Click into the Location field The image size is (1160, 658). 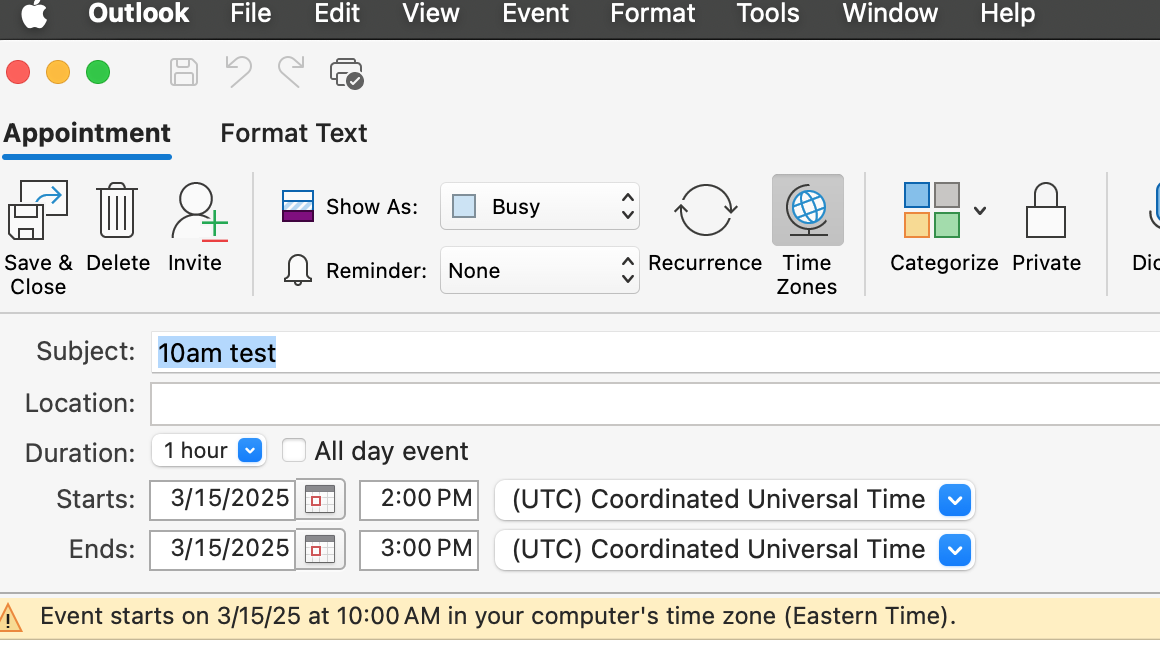(x=655, y=404)
